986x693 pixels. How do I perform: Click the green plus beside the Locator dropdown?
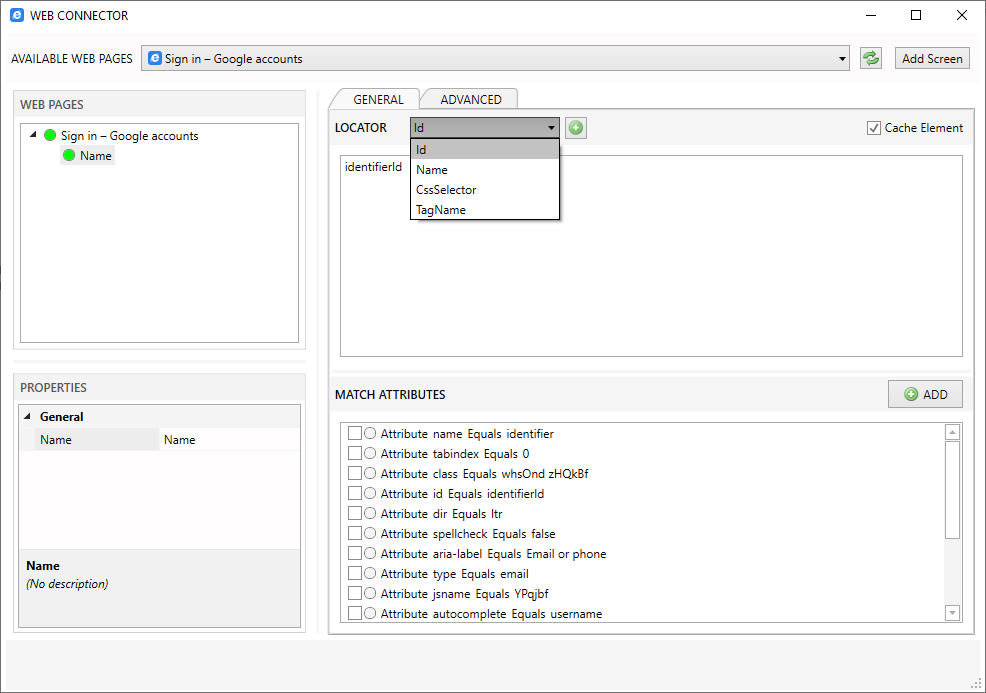(575, 127)
